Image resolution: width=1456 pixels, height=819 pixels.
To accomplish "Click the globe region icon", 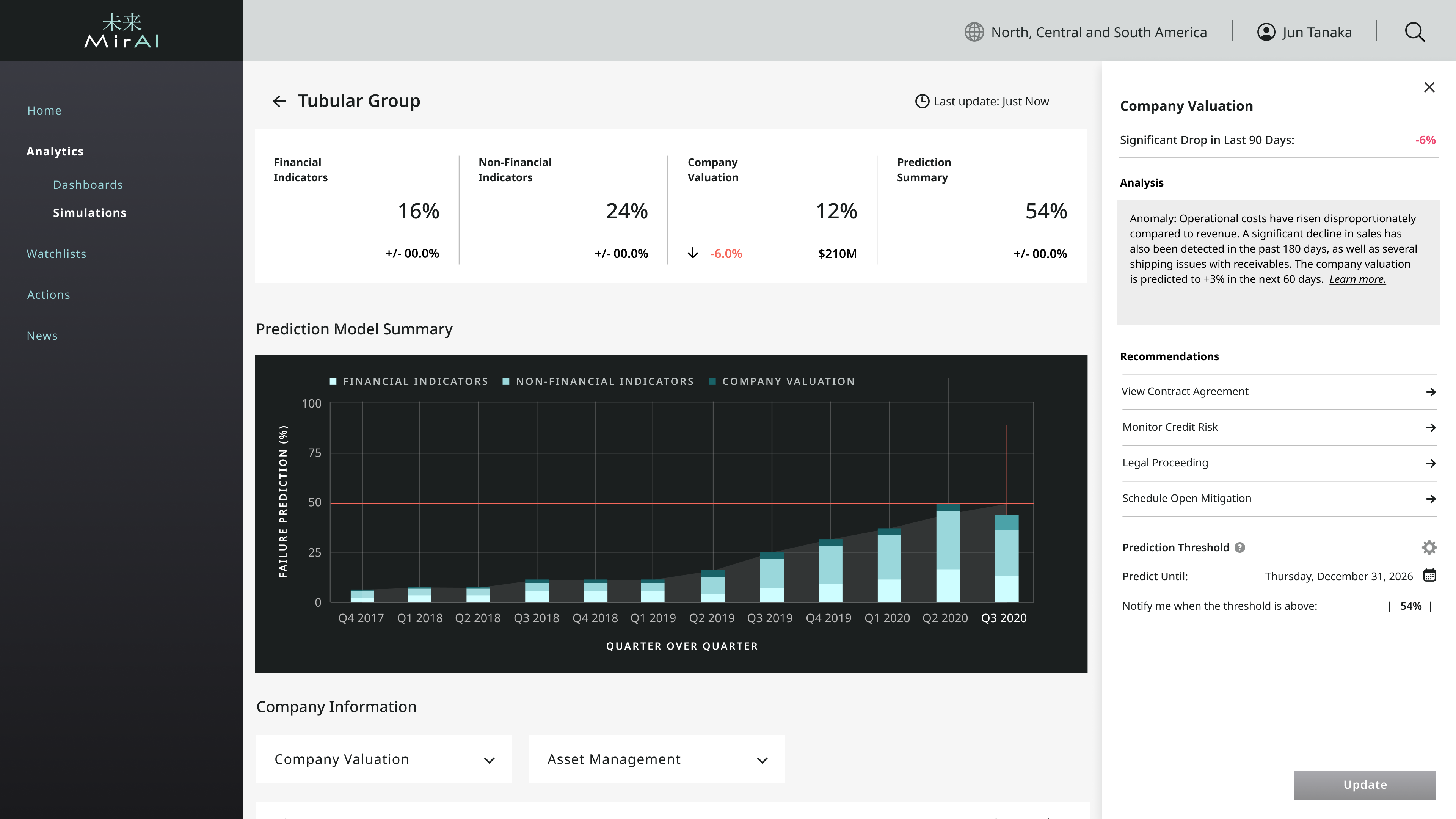I will tap(974, 32).
